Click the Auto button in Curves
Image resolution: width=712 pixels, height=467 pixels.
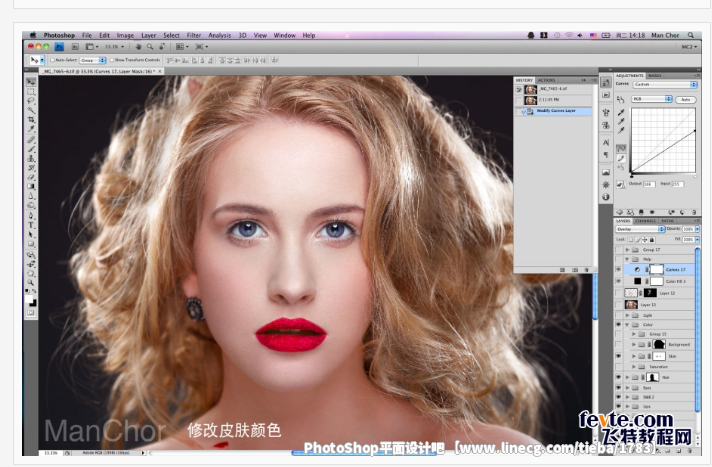(686, 99)
